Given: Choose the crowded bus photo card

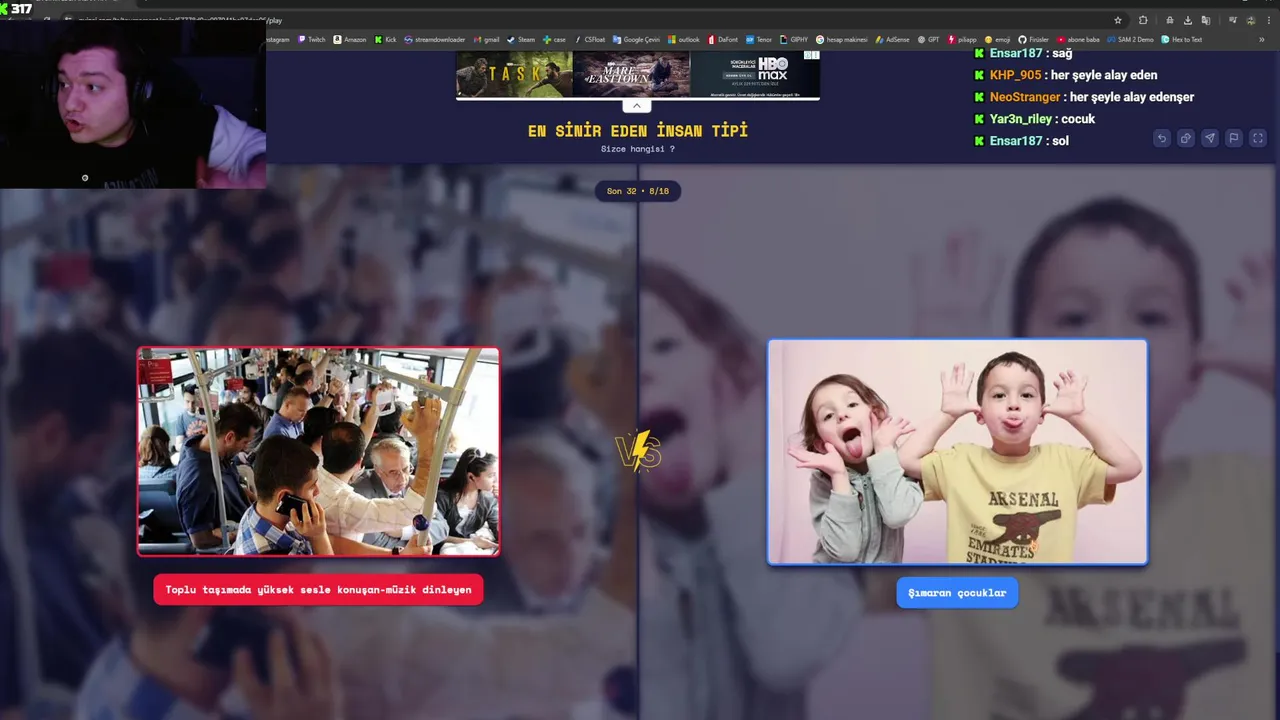Looking at the screenshot, I should (318, 451).
